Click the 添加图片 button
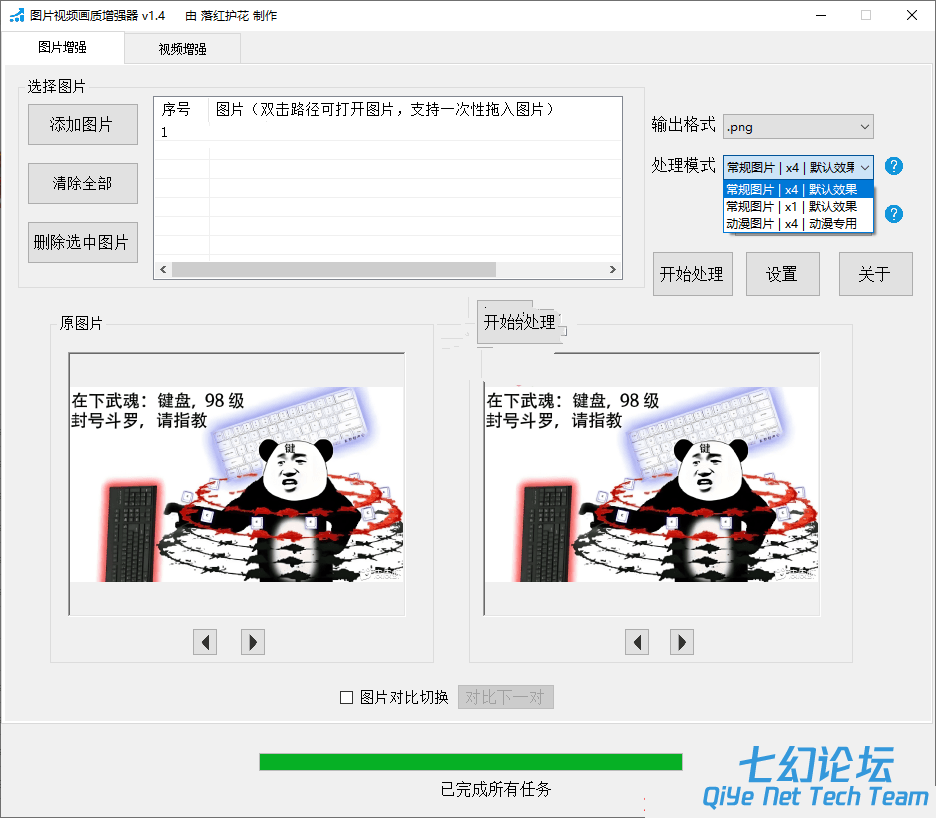Image resolution: width=936 pixels, height=818 pixels. point(83,124)
